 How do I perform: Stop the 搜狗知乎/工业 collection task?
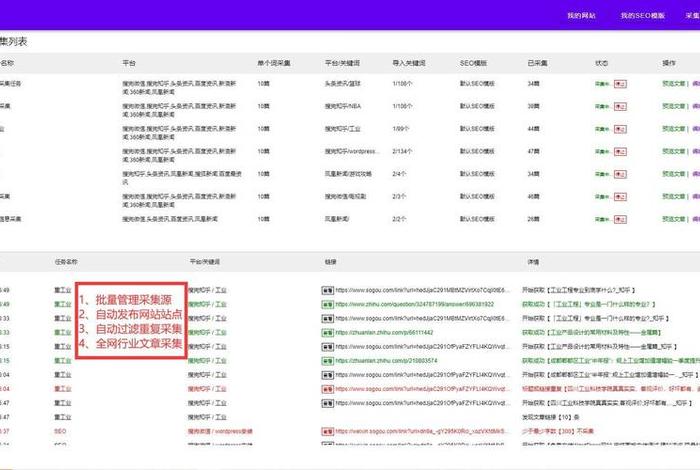pyautogui.click(x=620, y=129)
